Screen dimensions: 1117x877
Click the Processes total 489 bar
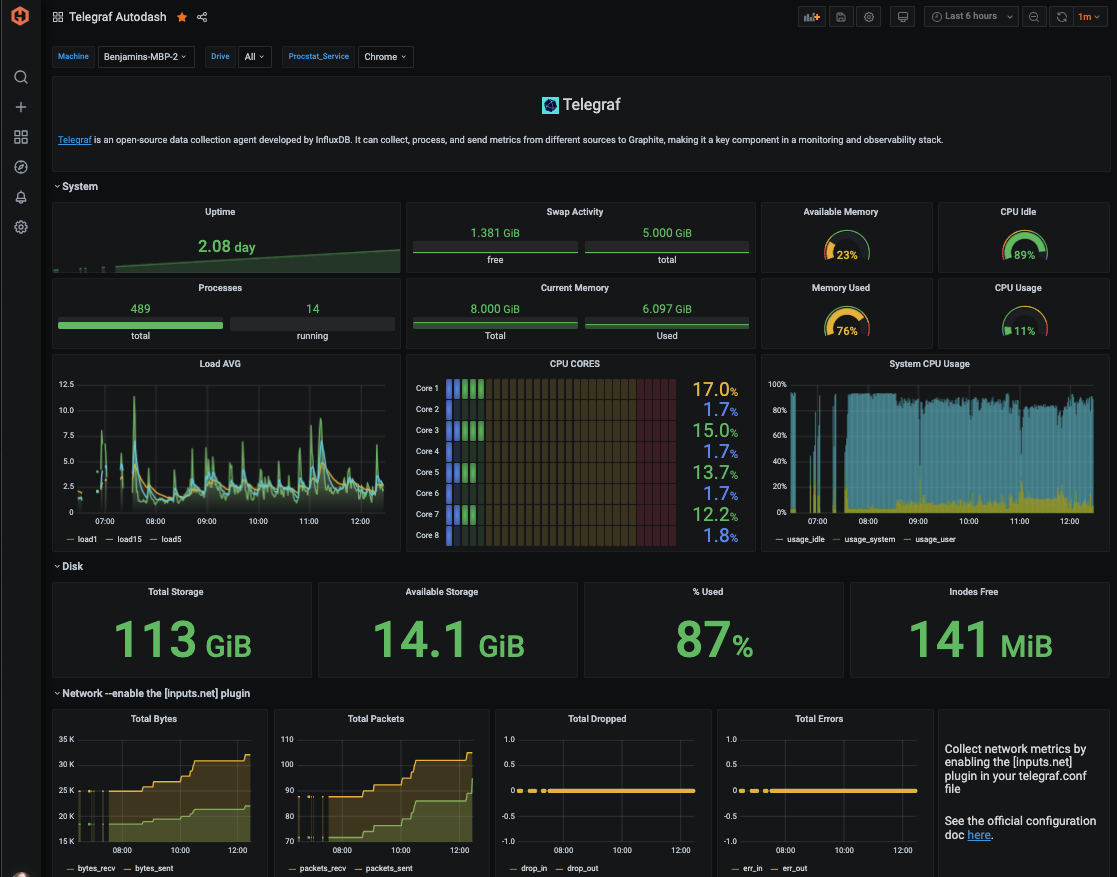coord(140,326)
